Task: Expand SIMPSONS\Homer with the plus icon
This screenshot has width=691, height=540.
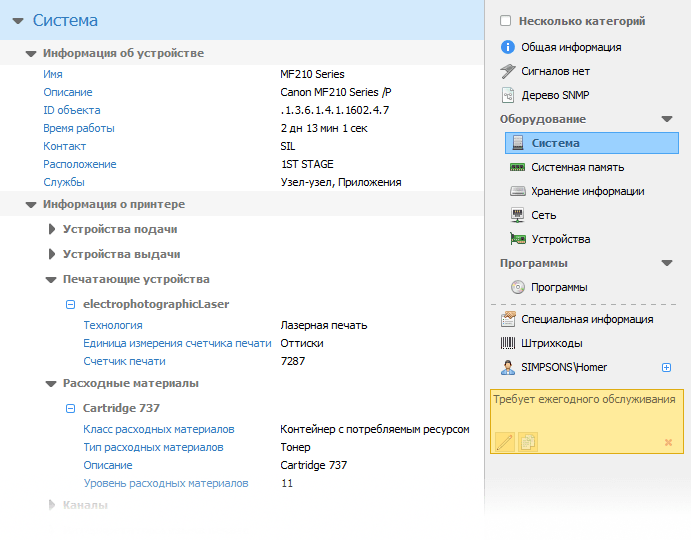Action: click(x=666, y=367)
